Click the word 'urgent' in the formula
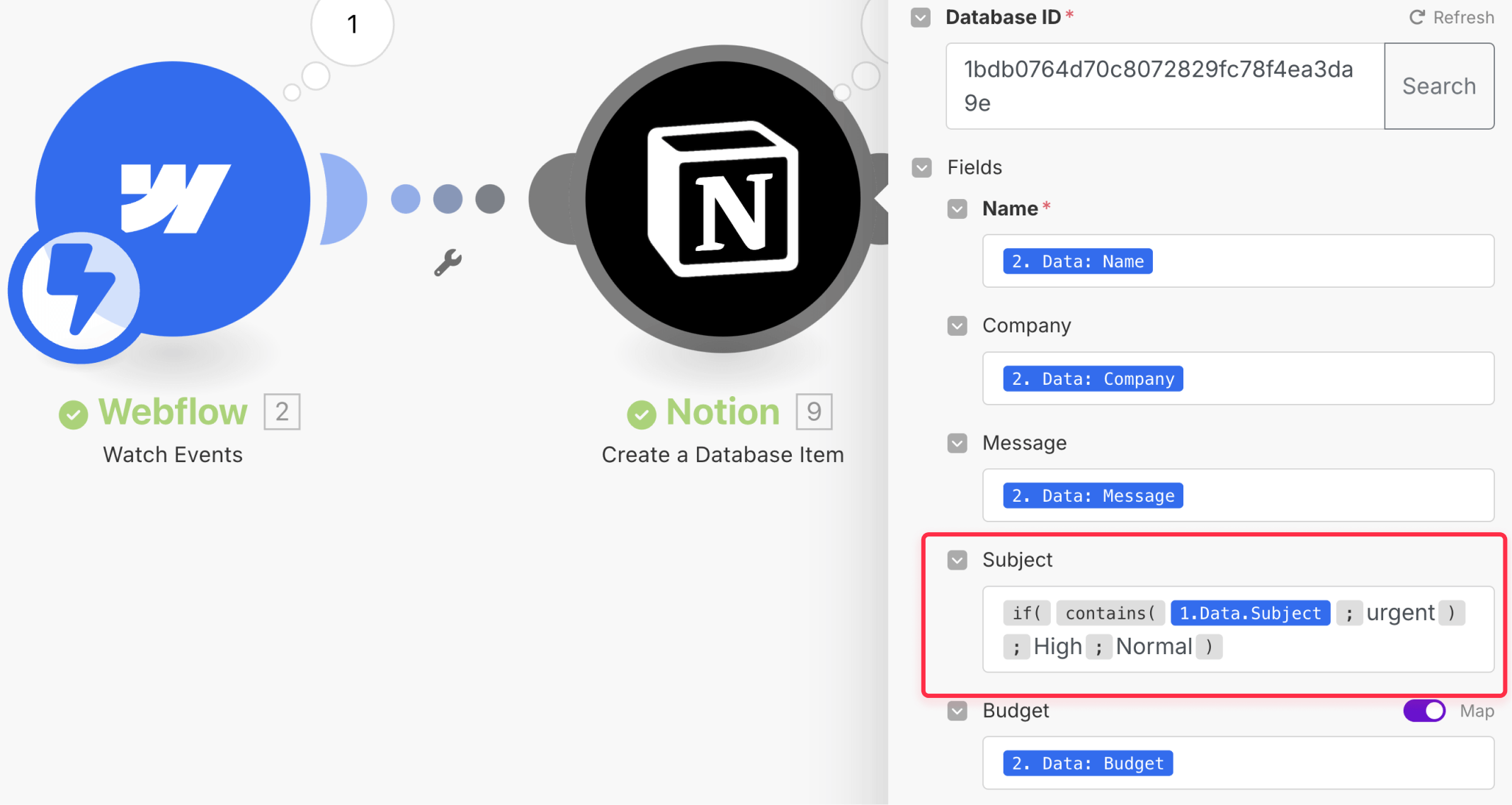1512x805 pixels. pos(1400,612)
